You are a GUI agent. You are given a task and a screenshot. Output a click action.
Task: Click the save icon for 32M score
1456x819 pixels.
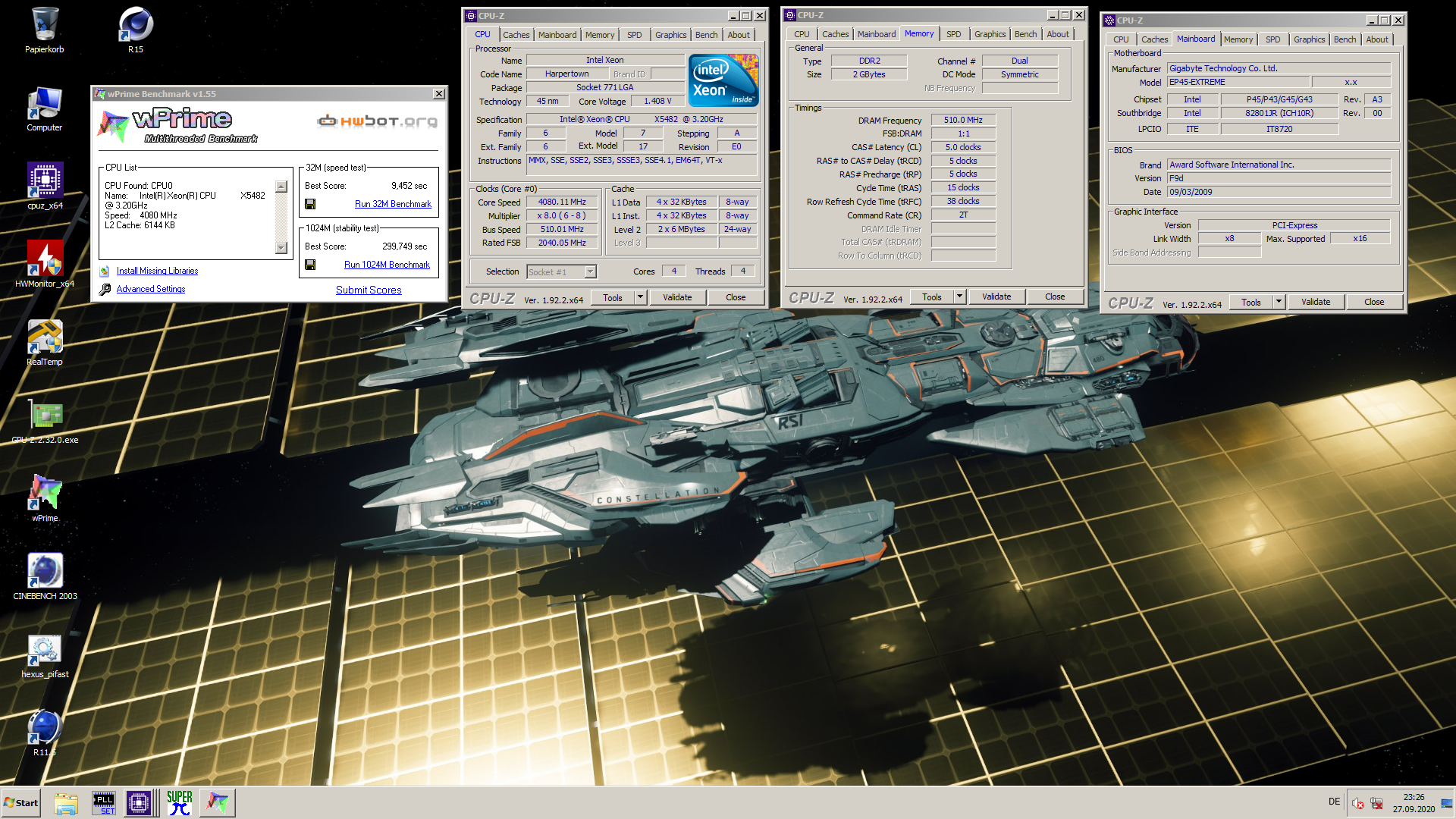coord(310,204)
